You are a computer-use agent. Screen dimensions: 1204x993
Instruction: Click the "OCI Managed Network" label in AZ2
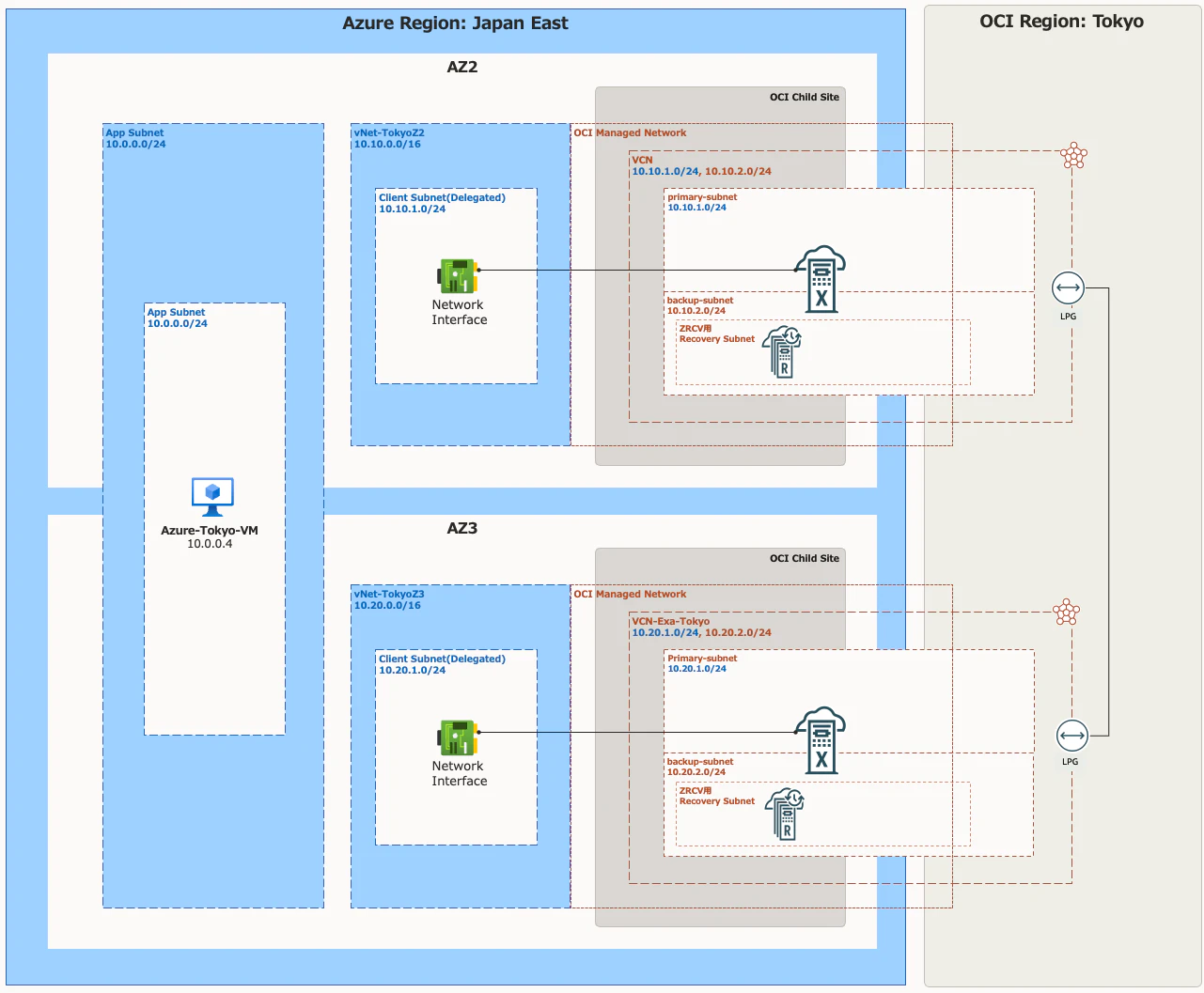click(630, 133)
